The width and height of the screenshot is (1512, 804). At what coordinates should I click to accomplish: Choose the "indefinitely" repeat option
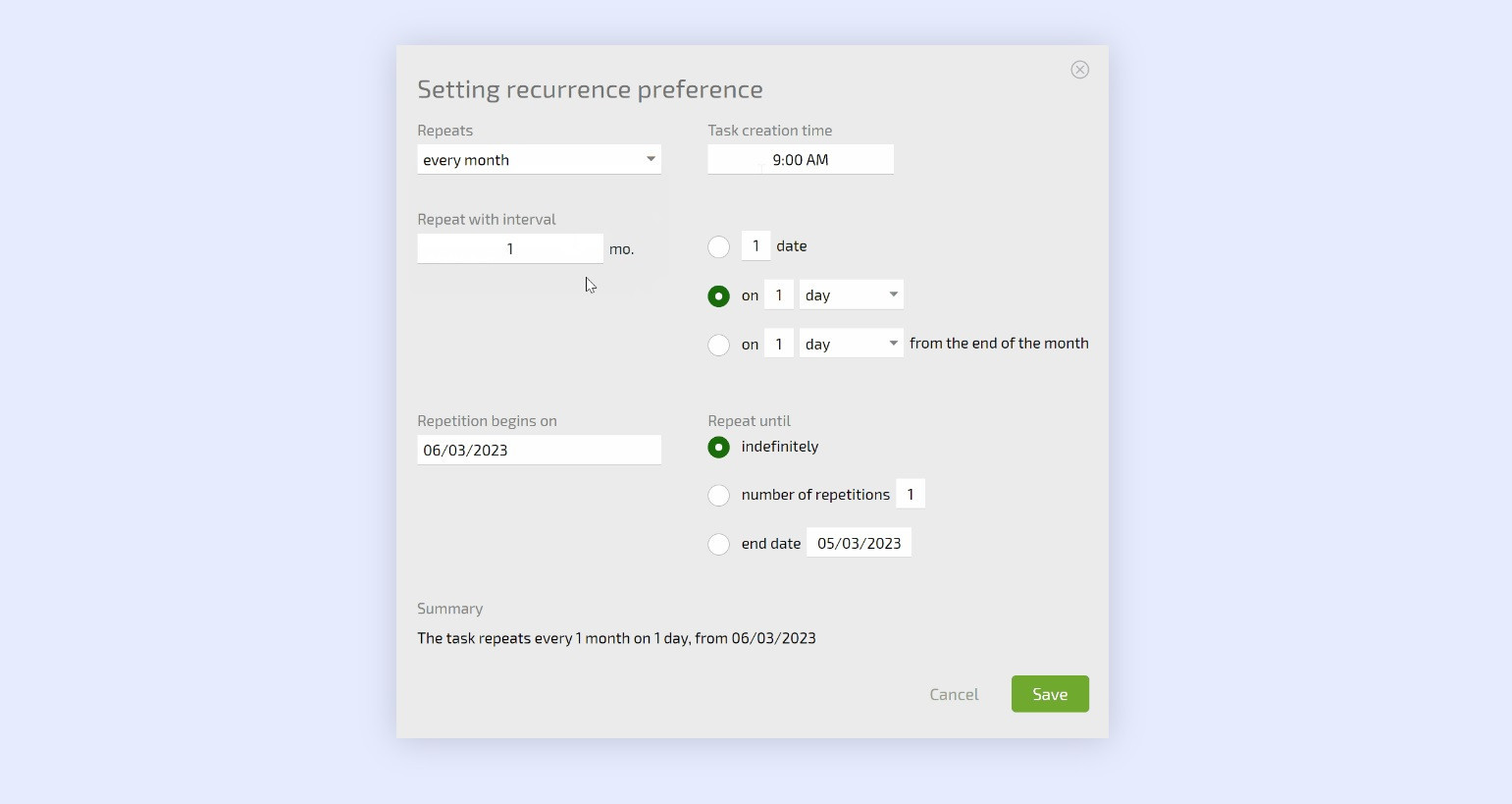click(x=719, y=448)
